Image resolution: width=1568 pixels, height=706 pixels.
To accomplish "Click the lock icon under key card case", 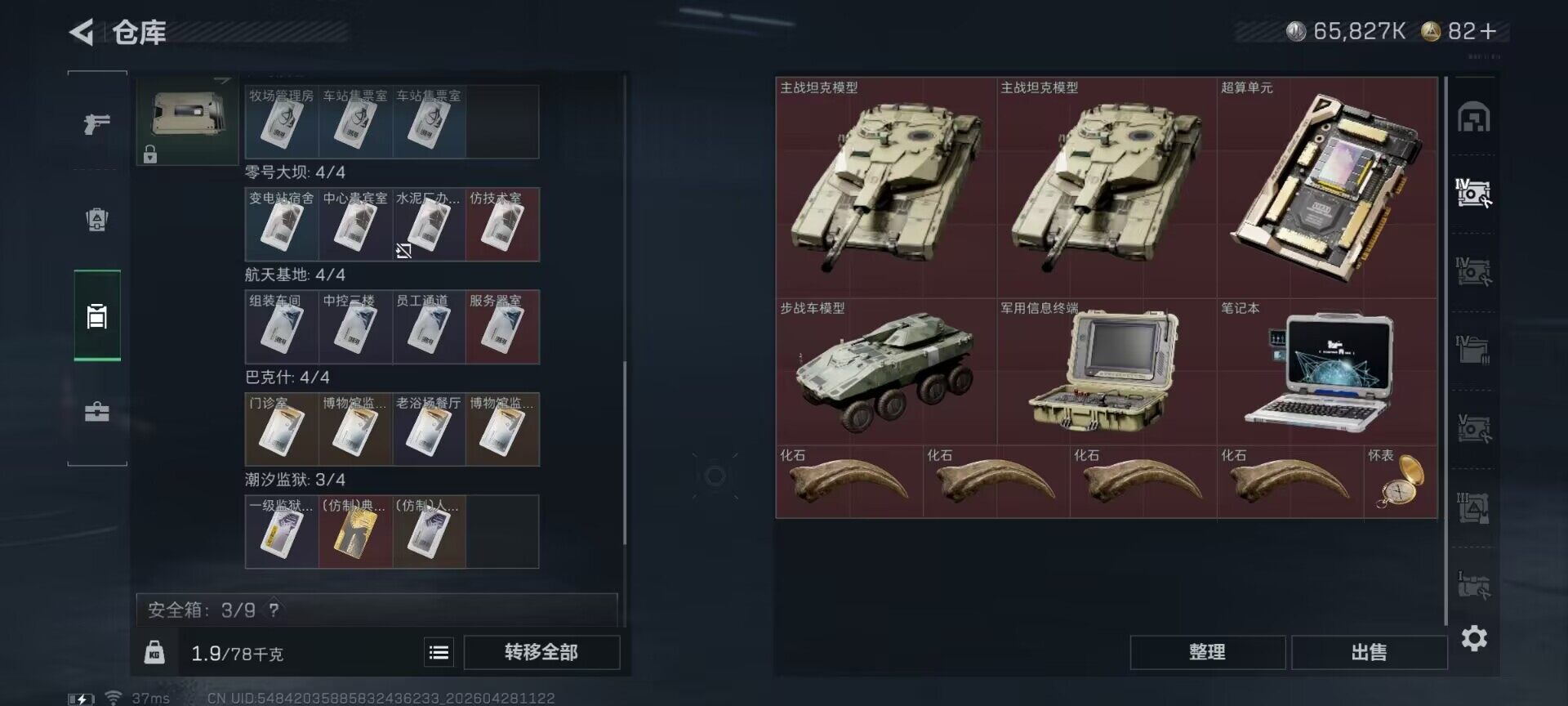I will [150, 154].
